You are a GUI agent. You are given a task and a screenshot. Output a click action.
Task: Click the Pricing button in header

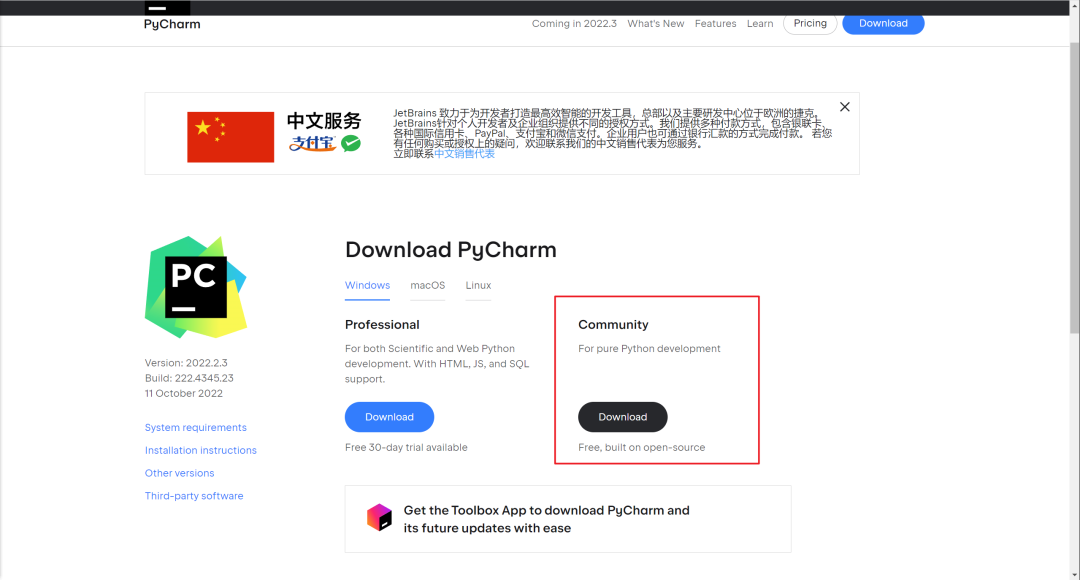coord(810,23)
